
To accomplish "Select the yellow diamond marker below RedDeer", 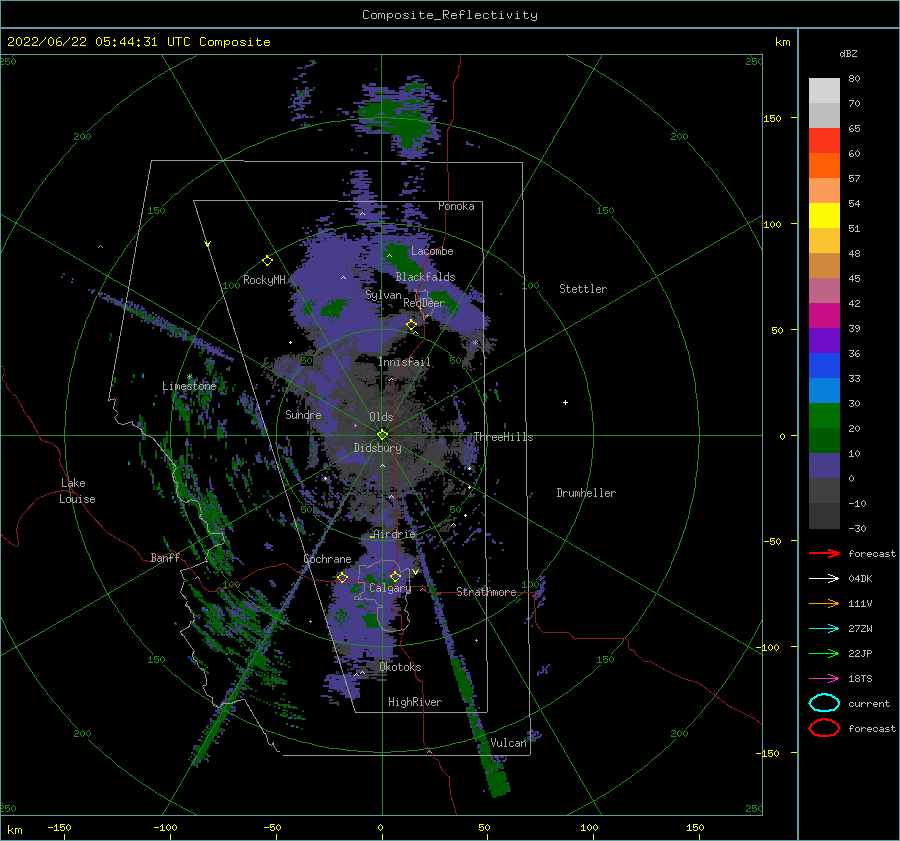I will (412, 325).
